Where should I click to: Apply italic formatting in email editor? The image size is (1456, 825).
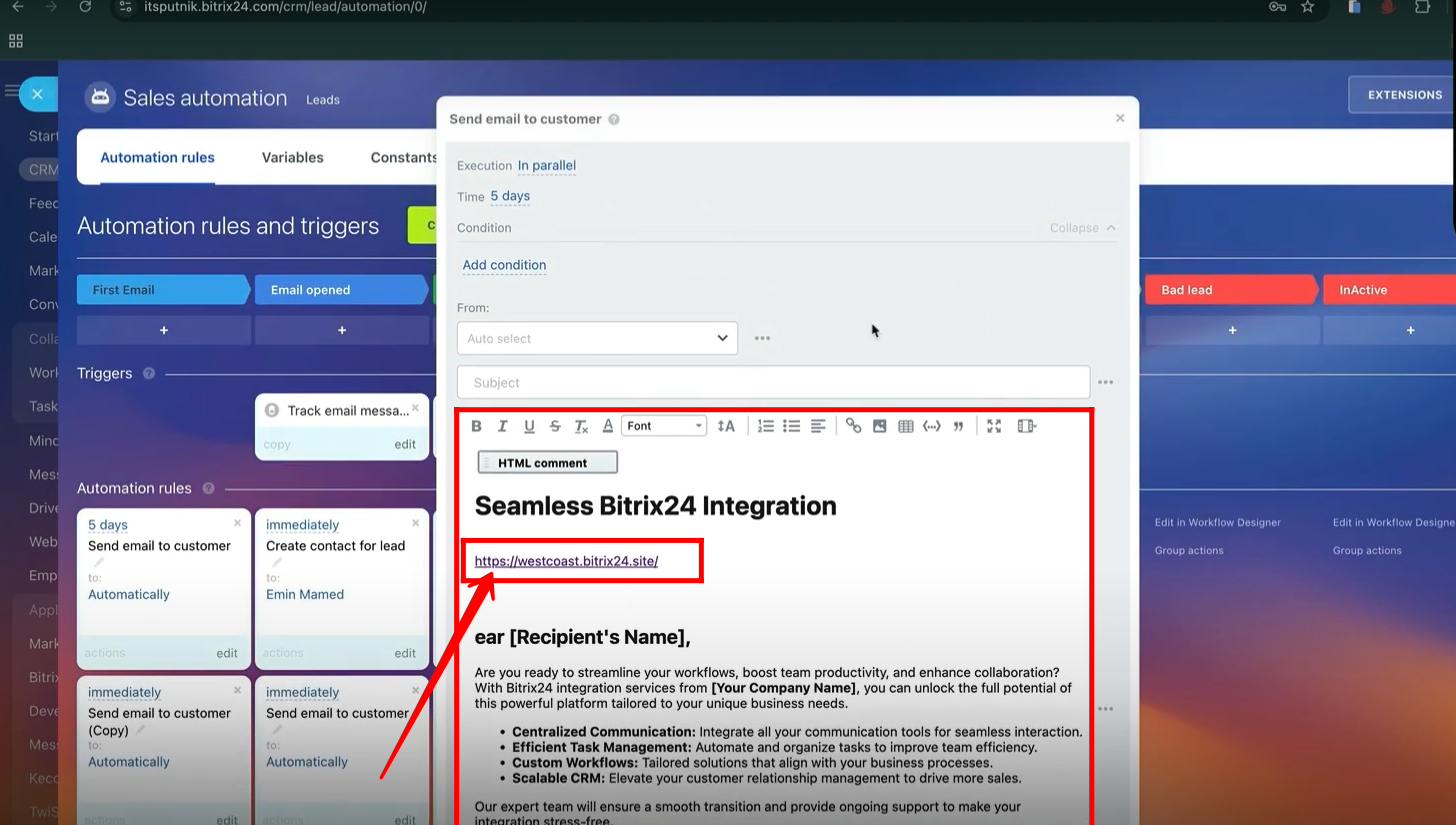tap(503, 426)
